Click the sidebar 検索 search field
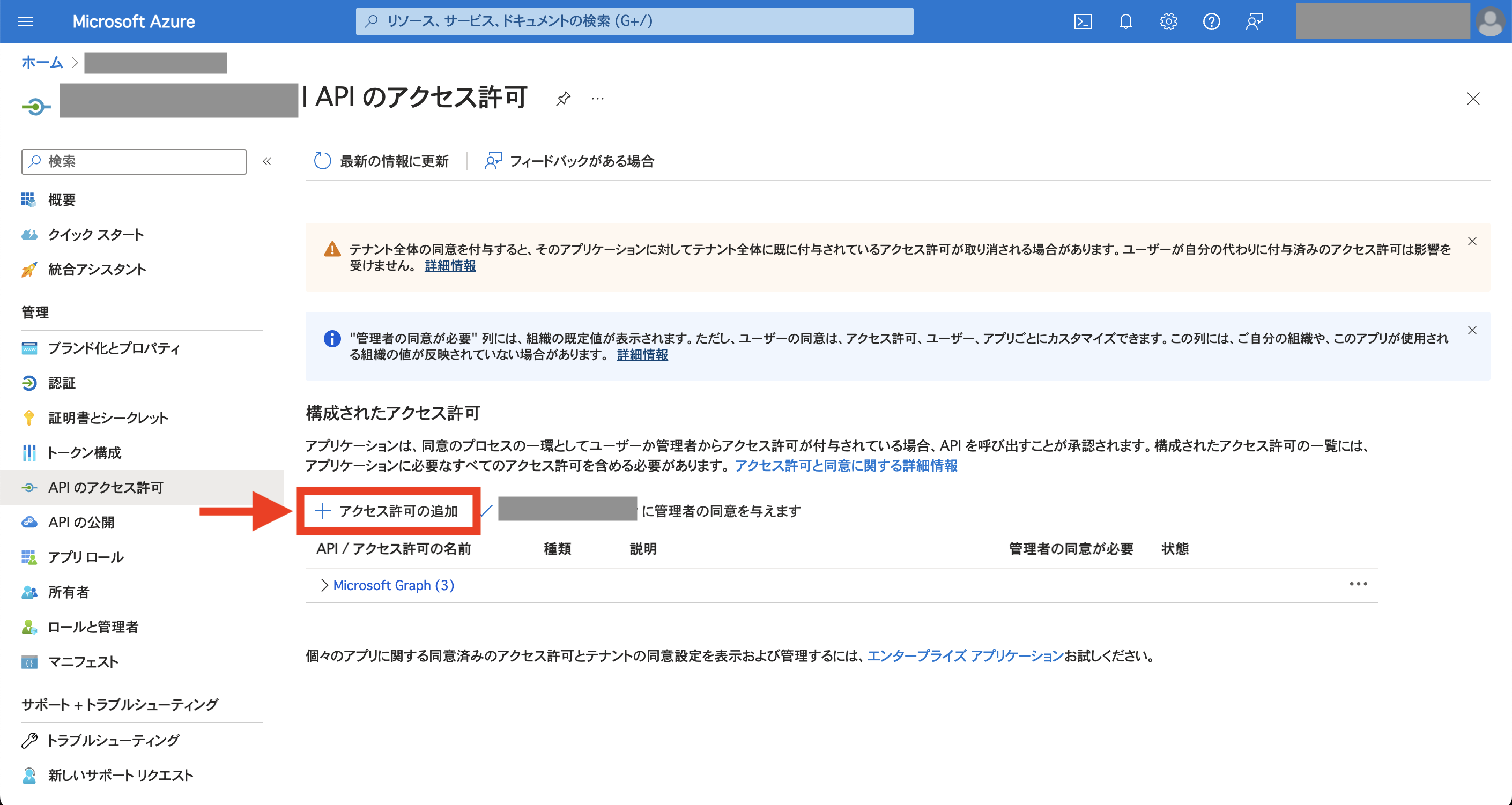 (134, 161)
